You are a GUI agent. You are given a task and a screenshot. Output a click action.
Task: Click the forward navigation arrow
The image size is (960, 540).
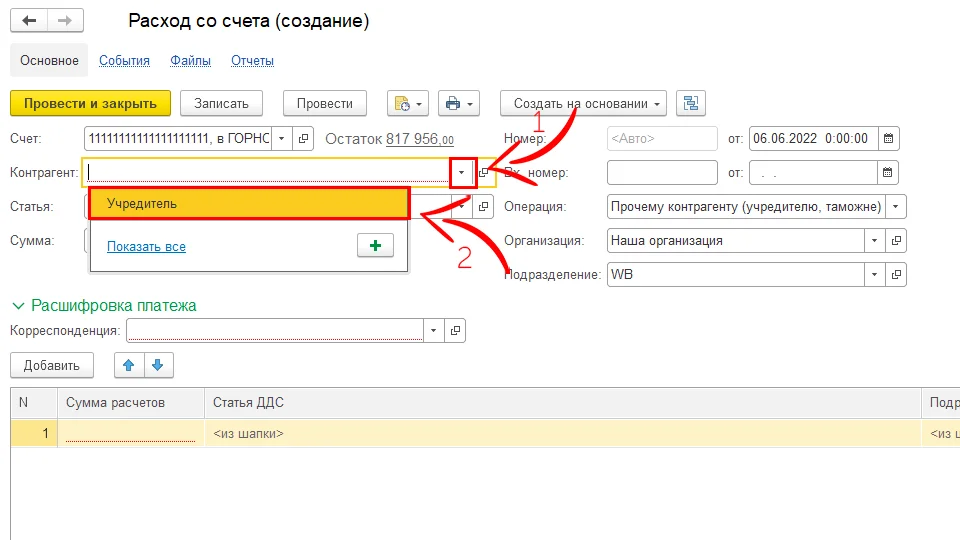coord(65,21)
